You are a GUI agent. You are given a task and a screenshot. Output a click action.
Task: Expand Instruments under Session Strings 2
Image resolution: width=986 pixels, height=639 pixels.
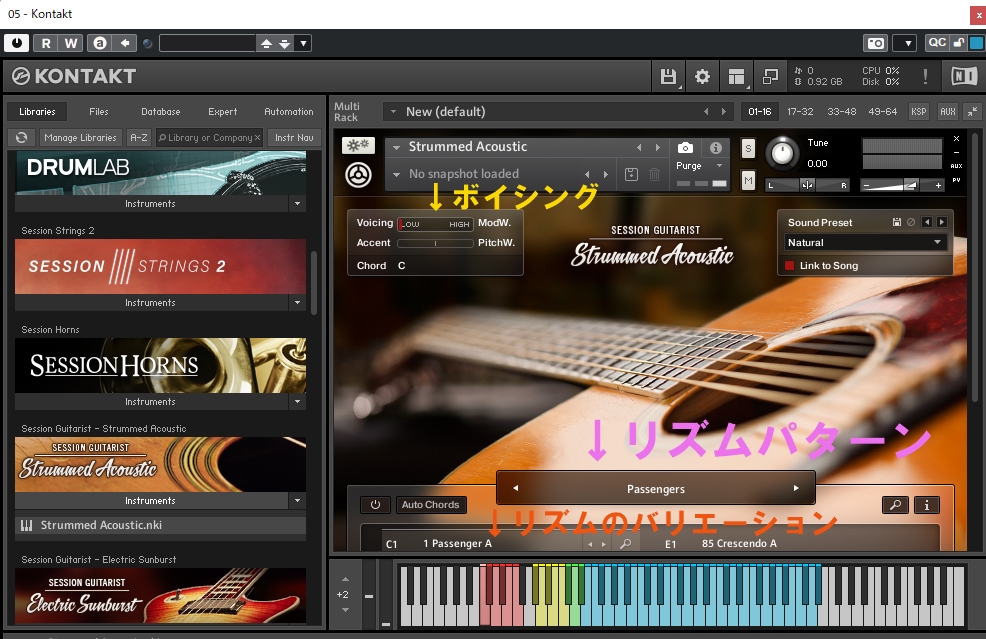coord(296,302)
